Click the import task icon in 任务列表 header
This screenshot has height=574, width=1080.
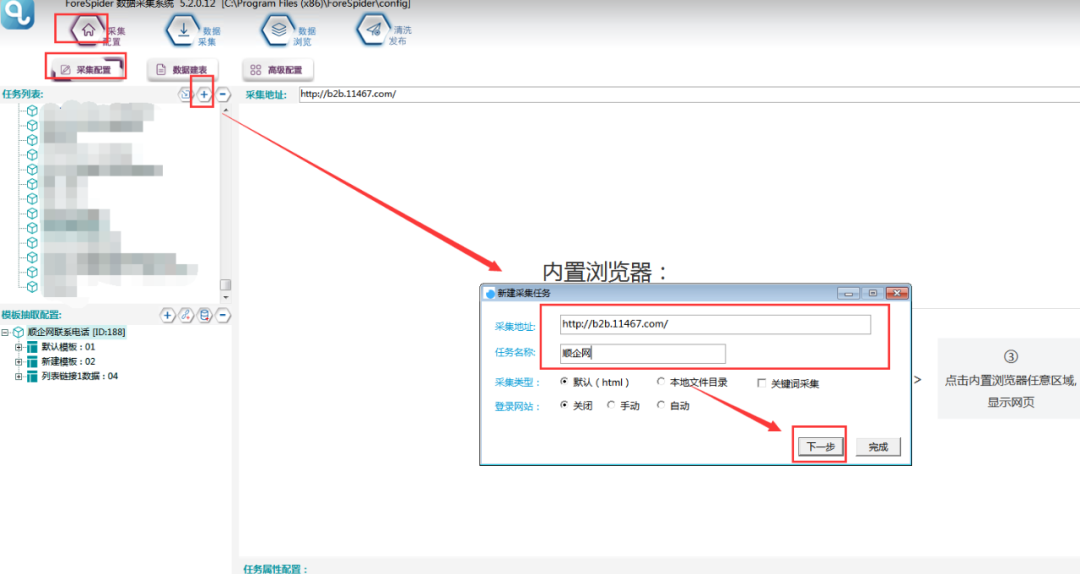point(185,94)
